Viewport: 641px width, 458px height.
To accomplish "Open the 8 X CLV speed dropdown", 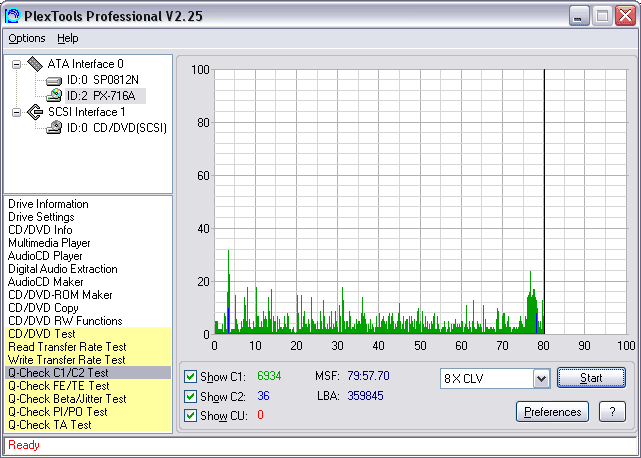I will point(541,378).
